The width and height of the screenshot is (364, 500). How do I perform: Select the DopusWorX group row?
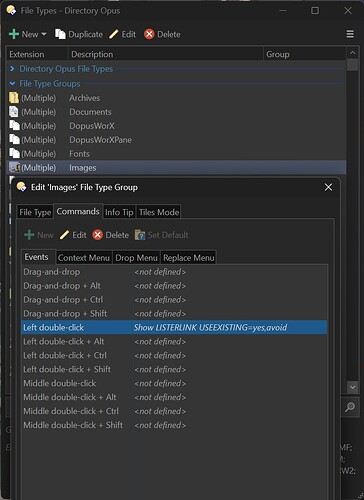coord(176,126)
